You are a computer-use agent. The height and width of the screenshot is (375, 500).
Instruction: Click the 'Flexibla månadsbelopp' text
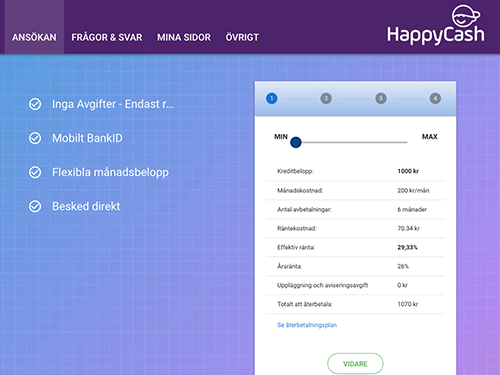tap(110, 173)
